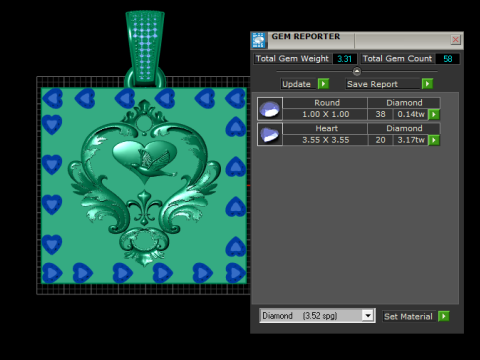Click the fleur-de-lis ornament below the center heart
This screenshot has height=360, width=480.
[x=144, y=207]
